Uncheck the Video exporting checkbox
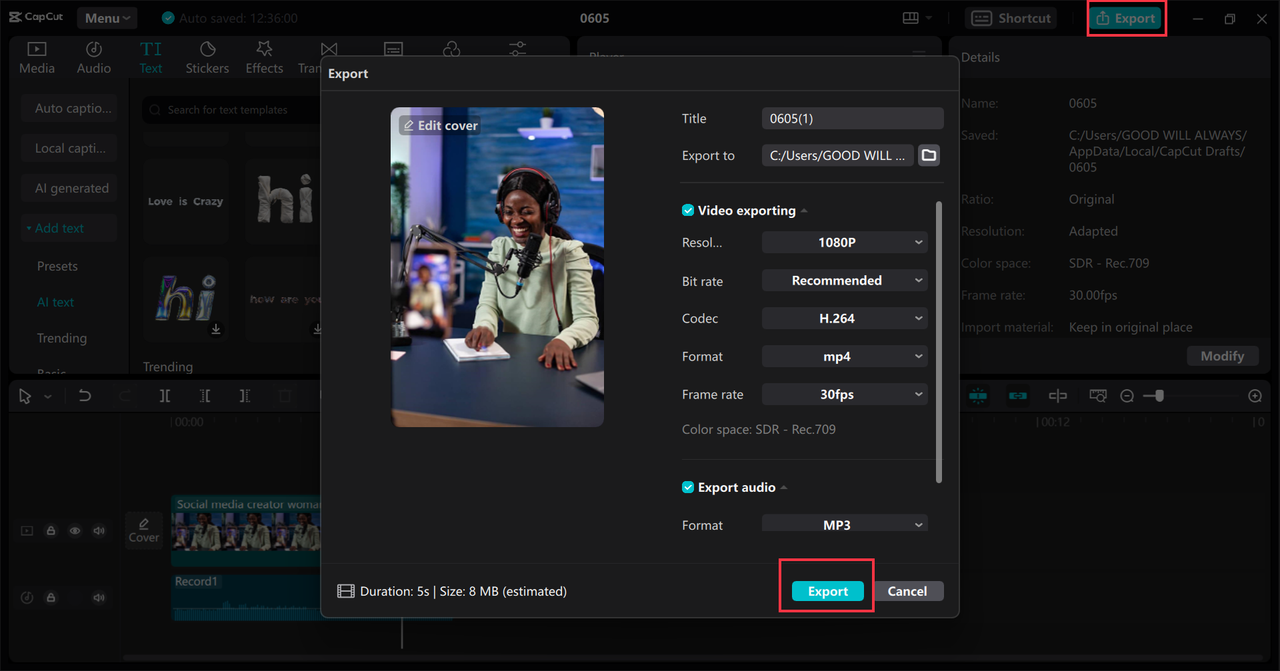 point(688,210)
